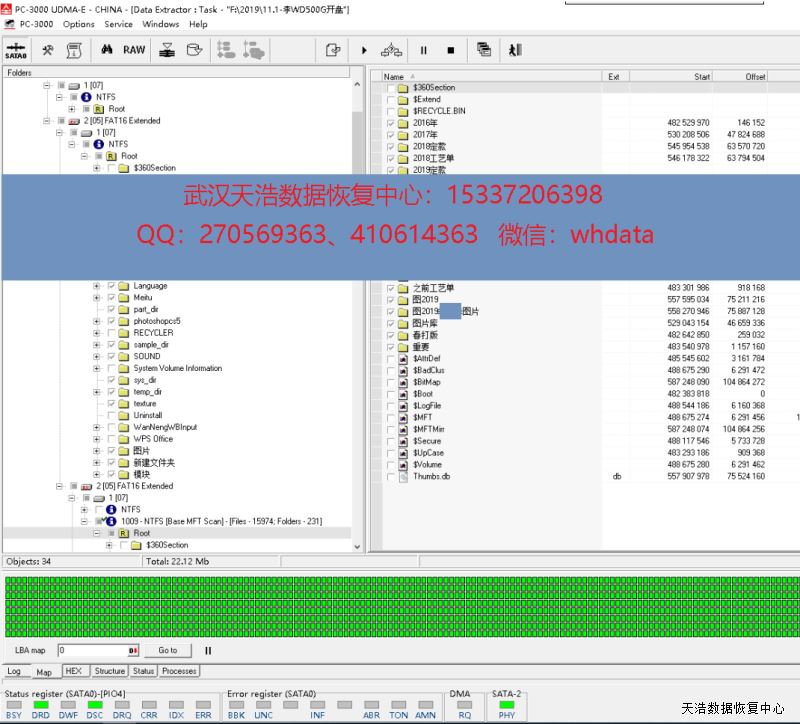Open the RAW recovery toolbar button
This screenshot has width=800, height=724.
coord(134,49)
